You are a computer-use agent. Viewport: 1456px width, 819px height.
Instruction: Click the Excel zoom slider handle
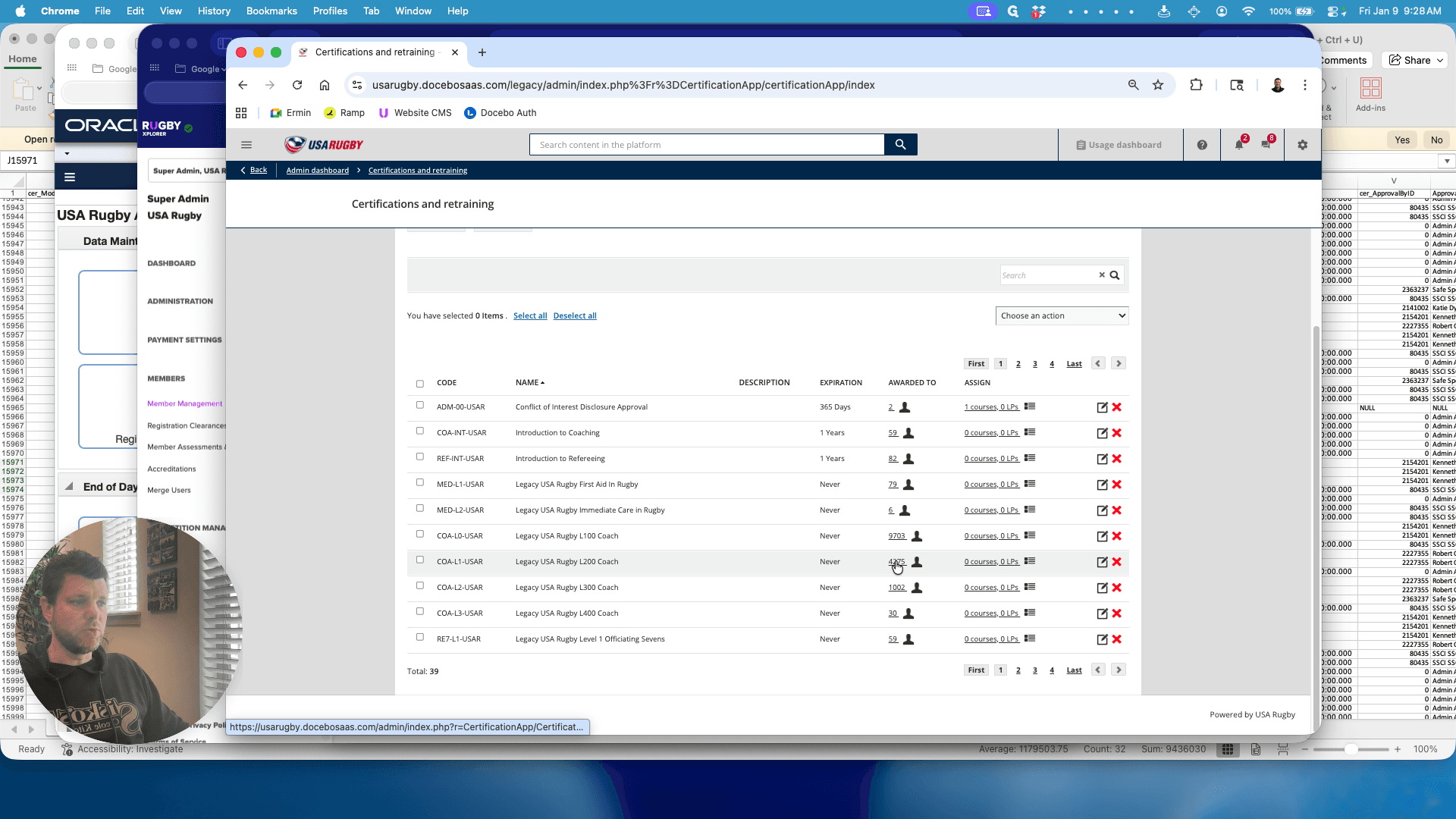coord(1351,749)
